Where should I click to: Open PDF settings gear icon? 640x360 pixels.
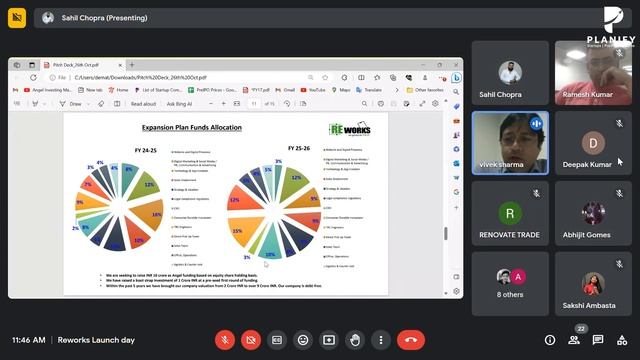436,104
